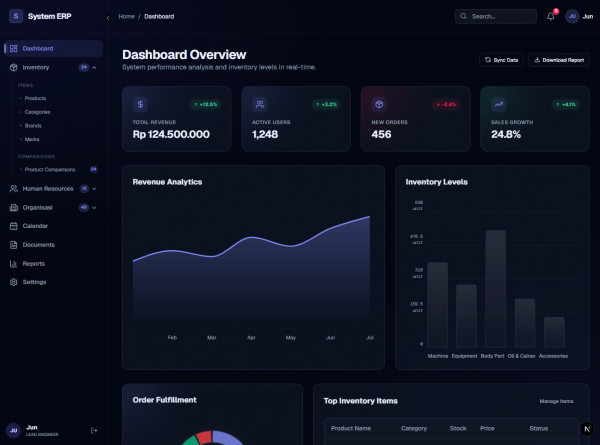
Task: Click the JU avatar in the top bar
Action: [x=572, y=16]
